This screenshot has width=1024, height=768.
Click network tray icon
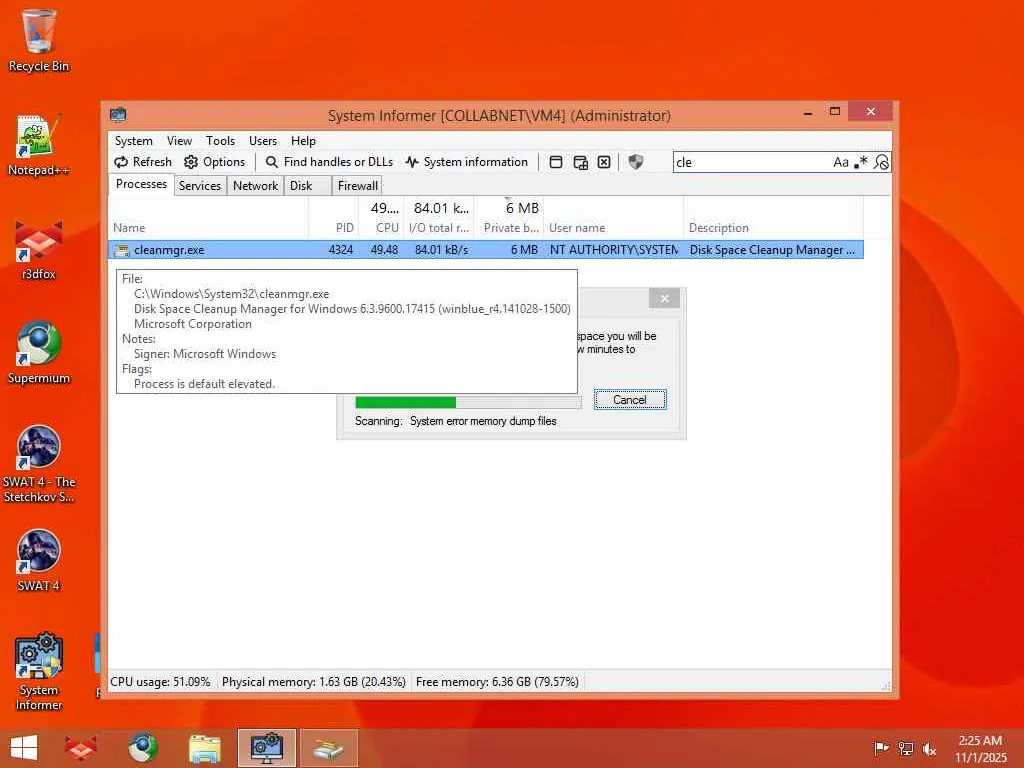tap(905, 748)
